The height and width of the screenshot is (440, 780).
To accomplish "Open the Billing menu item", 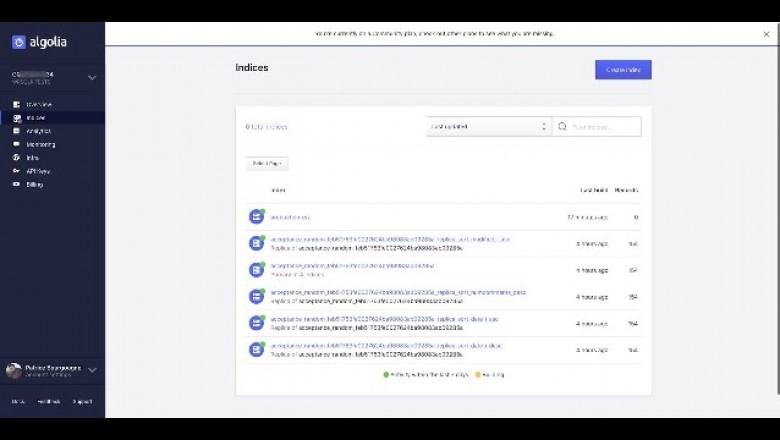I will tap(35, 184).
